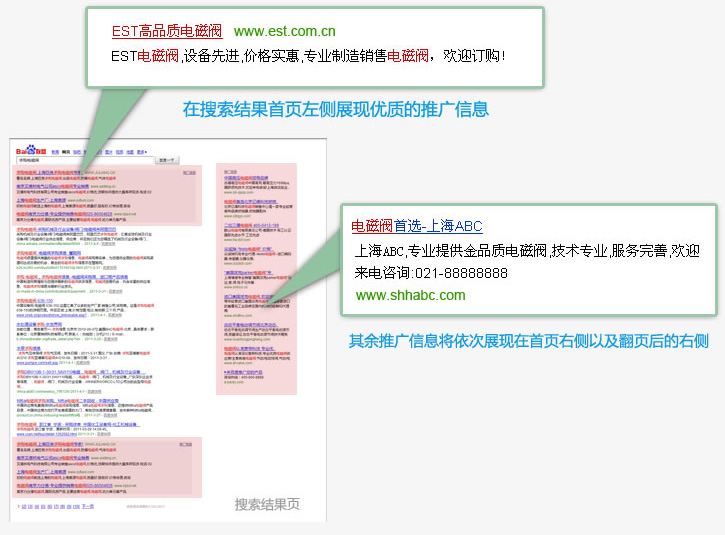This screenshot has width=725, height=535.
Task: Click the Baidu logo in the screenshot
Action: coord(28,150)
